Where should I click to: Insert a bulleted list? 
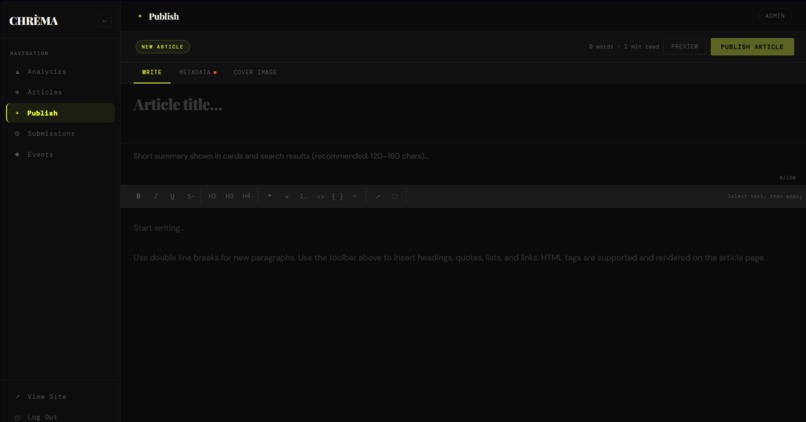[x=286, y=196]
